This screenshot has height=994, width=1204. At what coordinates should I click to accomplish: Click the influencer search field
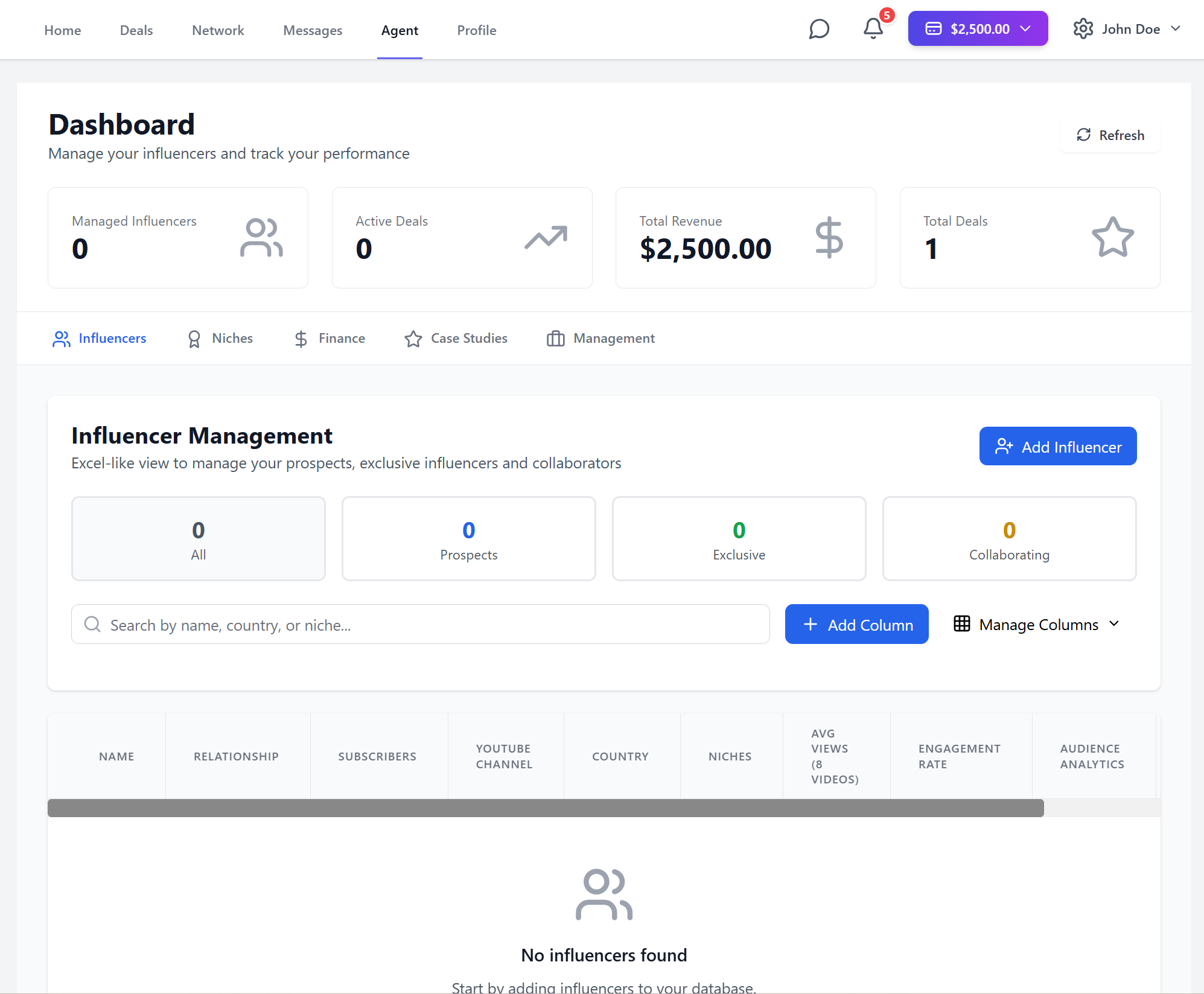point(421,624)
